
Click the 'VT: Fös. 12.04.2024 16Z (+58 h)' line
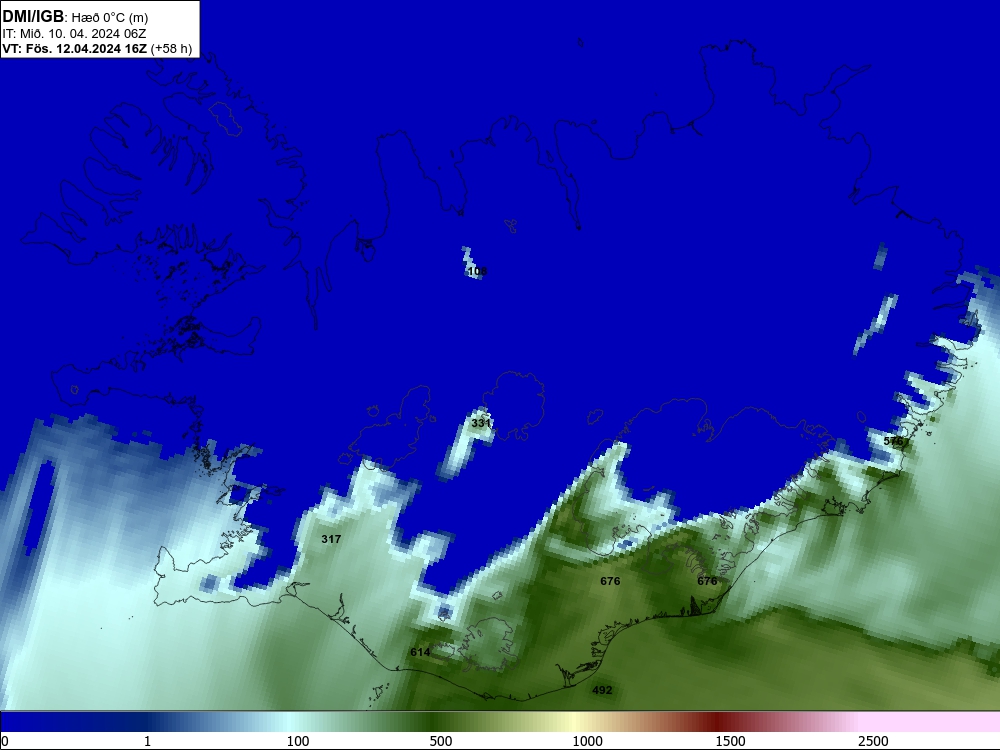point(97,48)
